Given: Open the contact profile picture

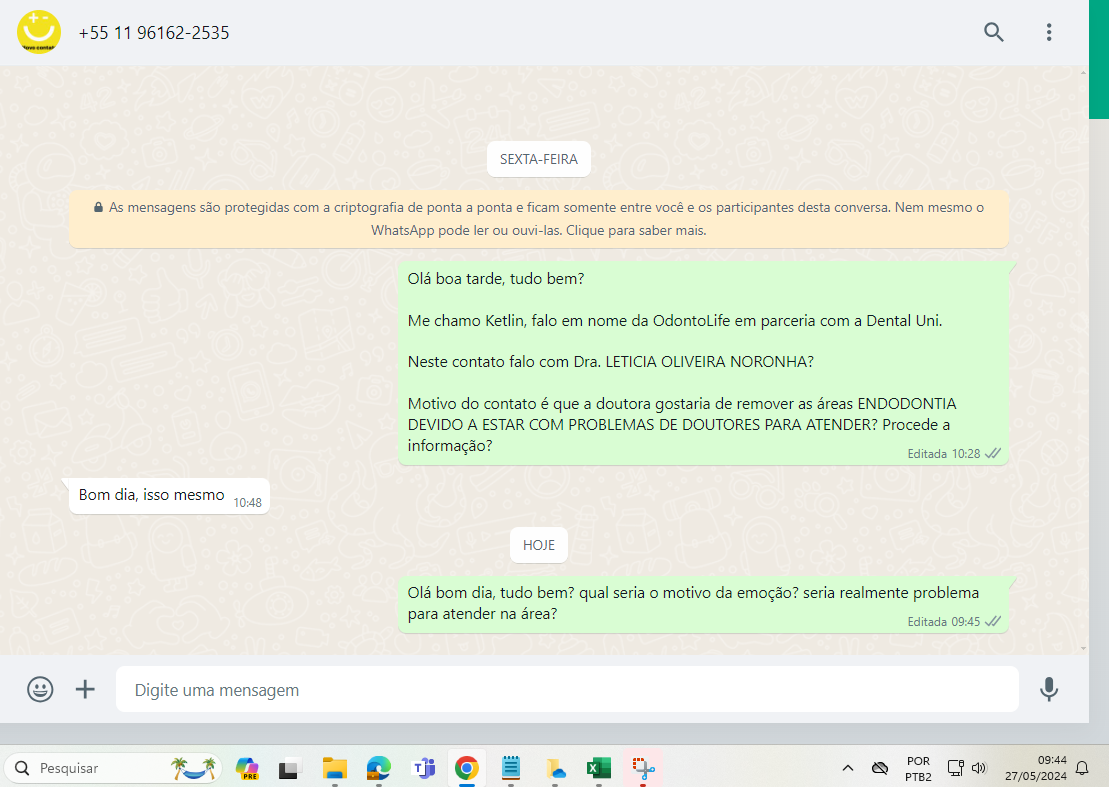Looking at the screenshot, I should pos(39,32).
